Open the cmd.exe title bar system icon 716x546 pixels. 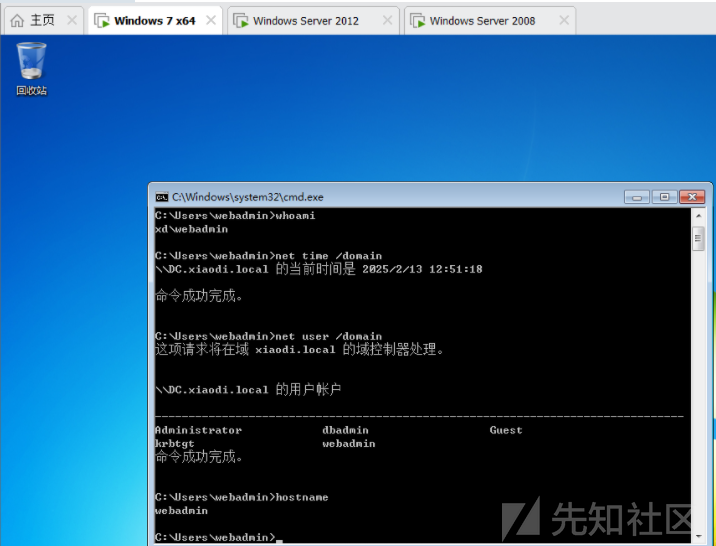pyautogui.click(x=162, y=197)
